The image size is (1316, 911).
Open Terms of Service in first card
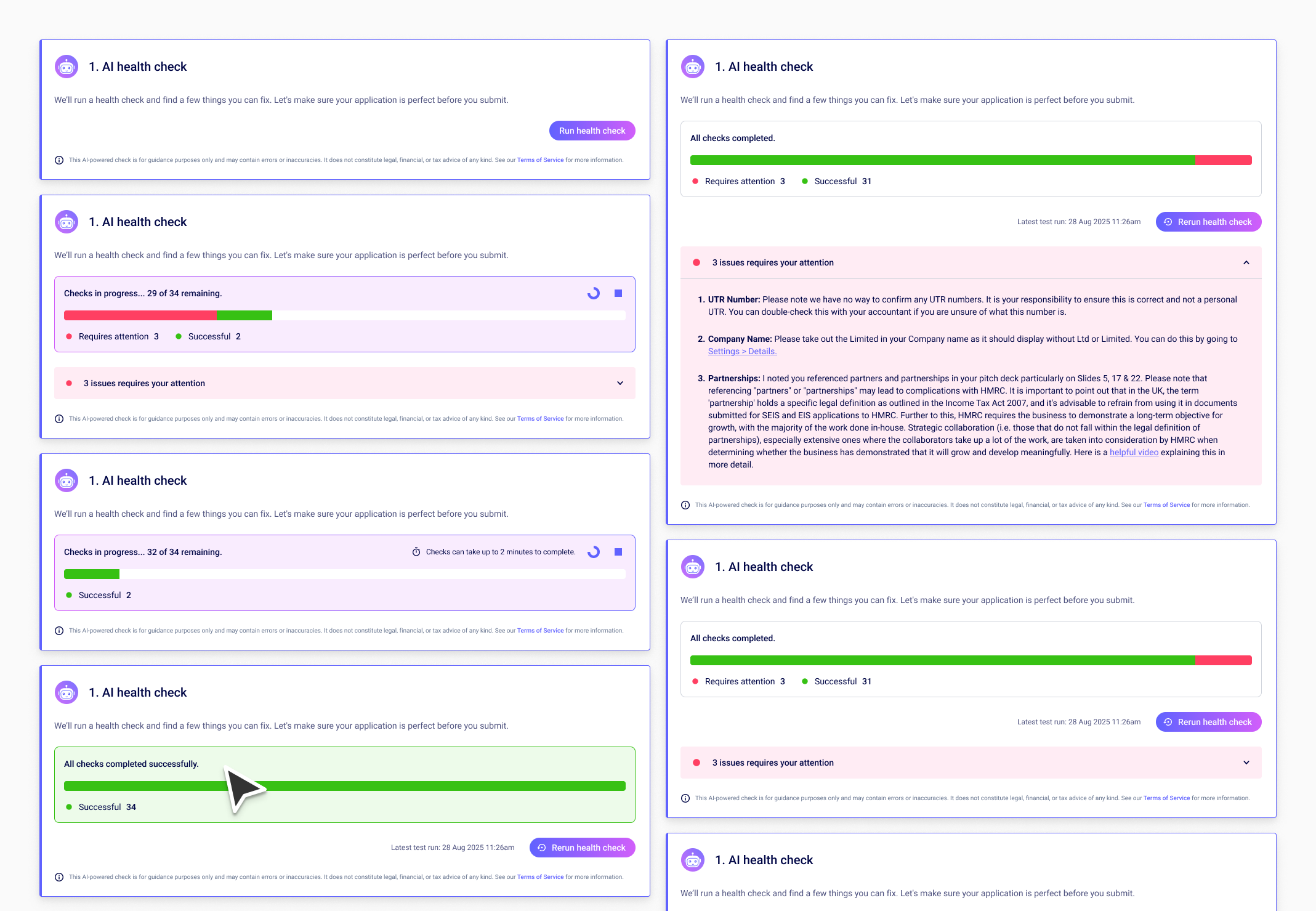[x=540, y=160]
